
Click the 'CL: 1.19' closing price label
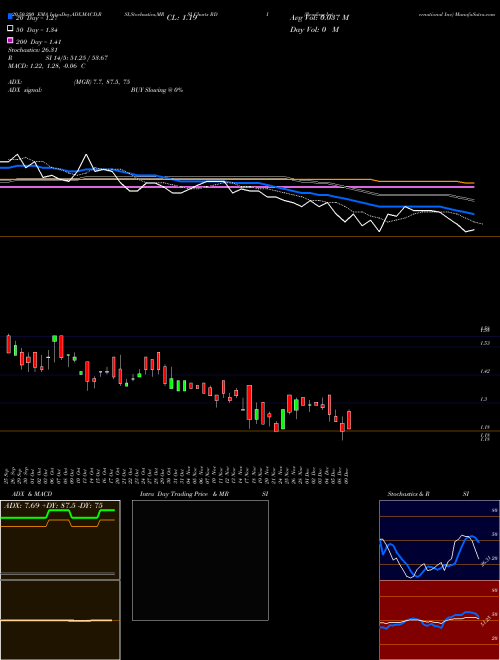point(182,18)
